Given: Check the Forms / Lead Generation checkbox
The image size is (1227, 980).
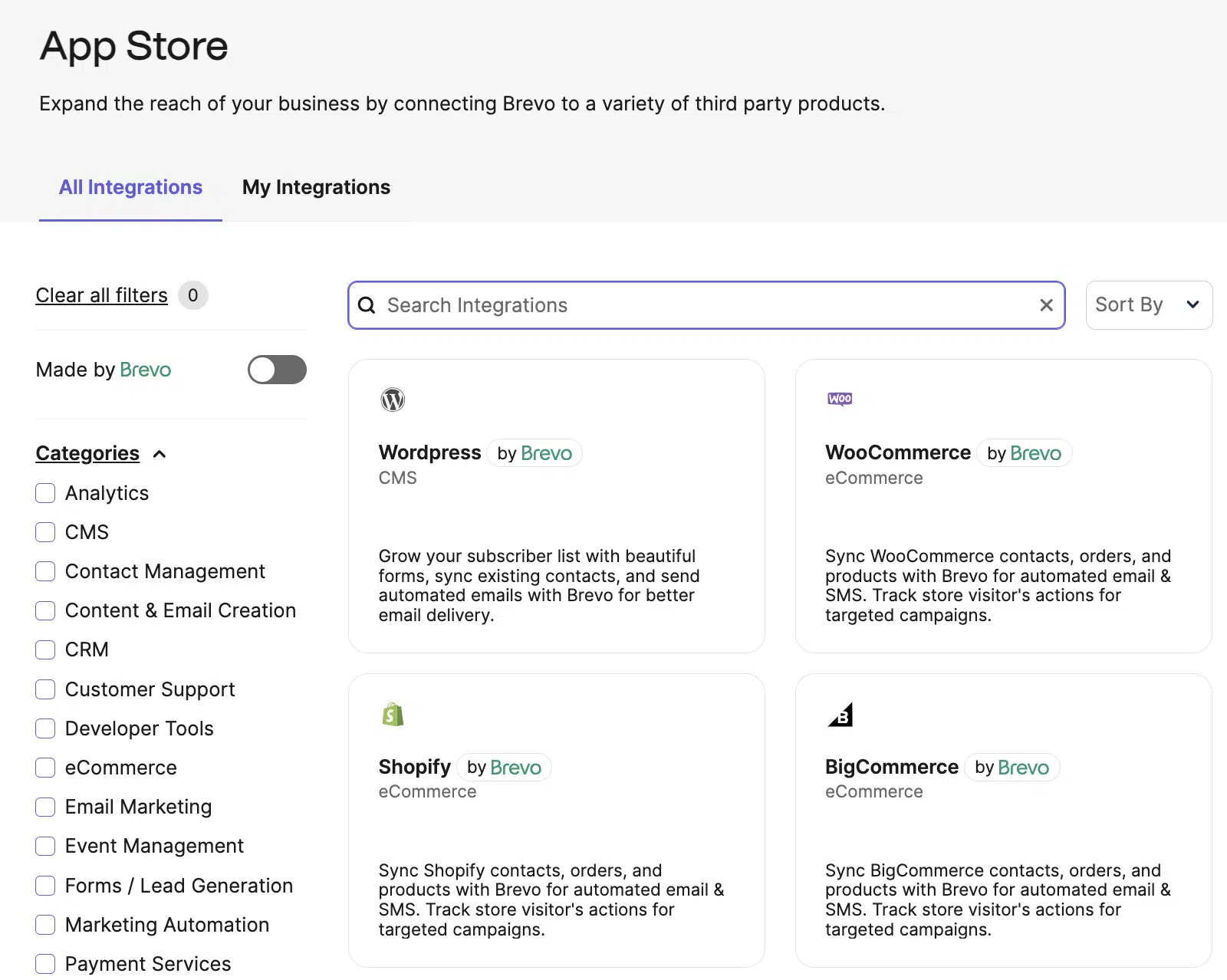Looking at the screenshot, I should tap(45, 886).
